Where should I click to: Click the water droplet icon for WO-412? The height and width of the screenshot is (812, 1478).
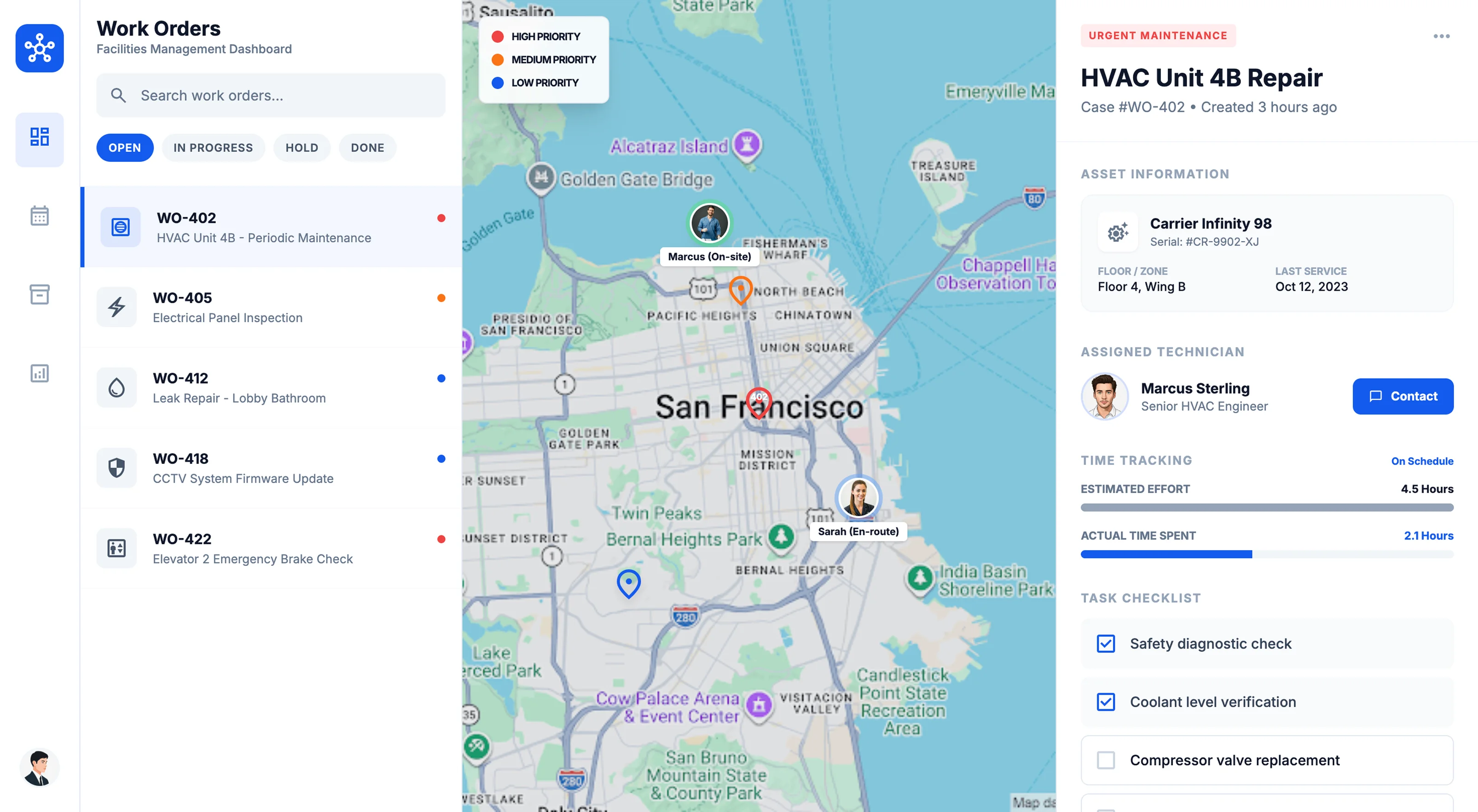pyautogui.click(x=116, y=387)
